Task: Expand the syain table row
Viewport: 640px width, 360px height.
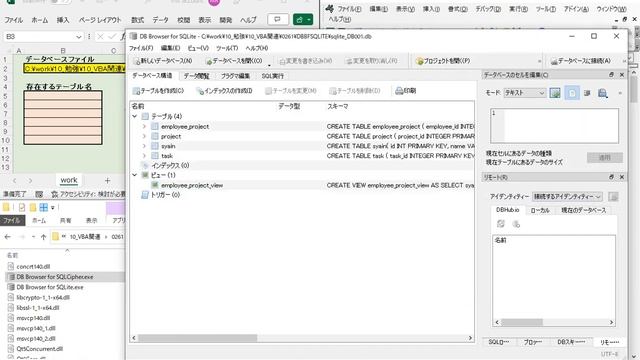Action: (144, 146)
